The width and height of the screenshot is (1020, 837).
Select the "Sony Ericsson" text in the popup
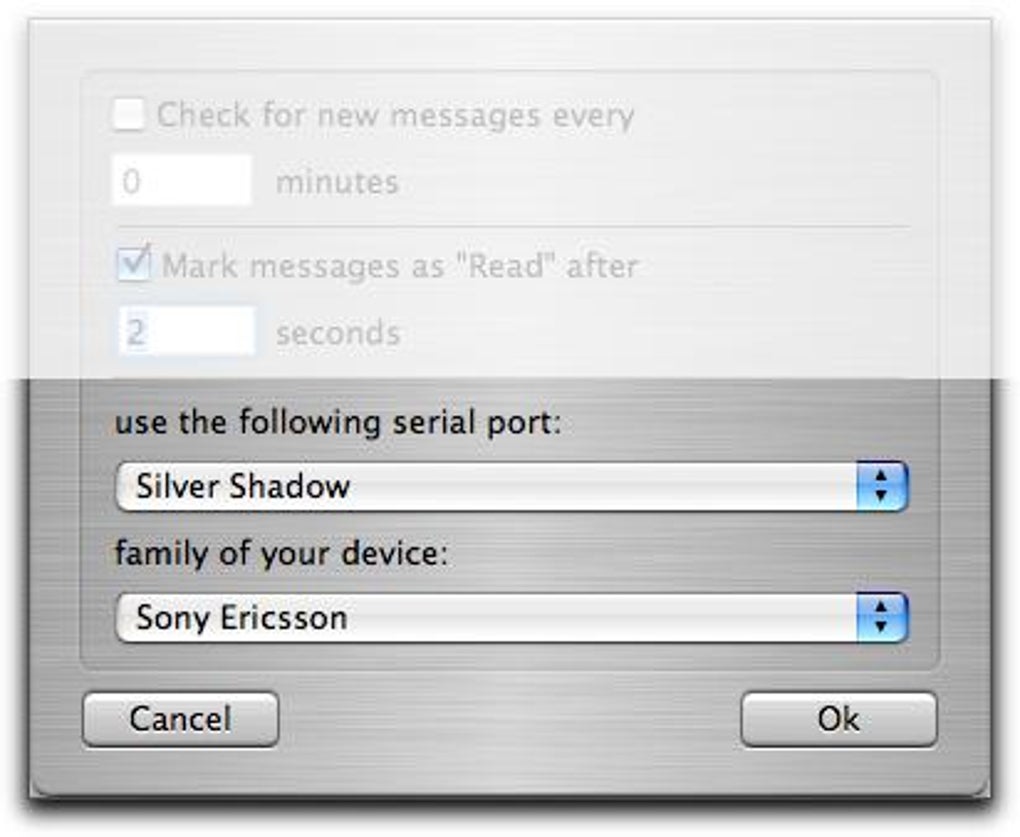click(242, 618)
